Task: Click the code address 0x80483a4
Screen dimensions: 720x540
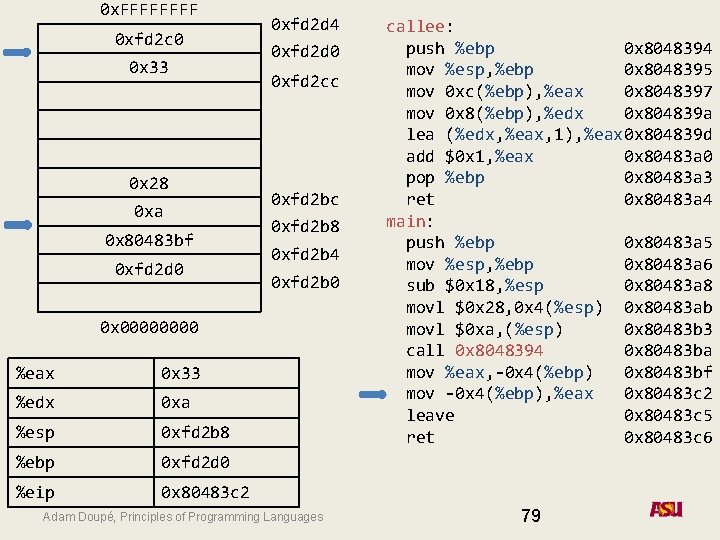Action: click(668, 200)
